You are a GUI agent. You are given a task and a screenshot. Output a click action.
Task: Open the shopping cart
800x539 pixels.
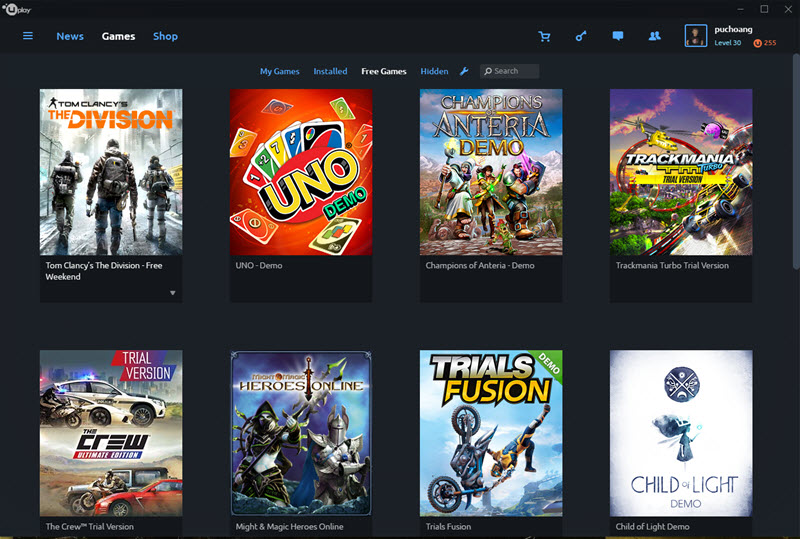[x=544, y=36]
